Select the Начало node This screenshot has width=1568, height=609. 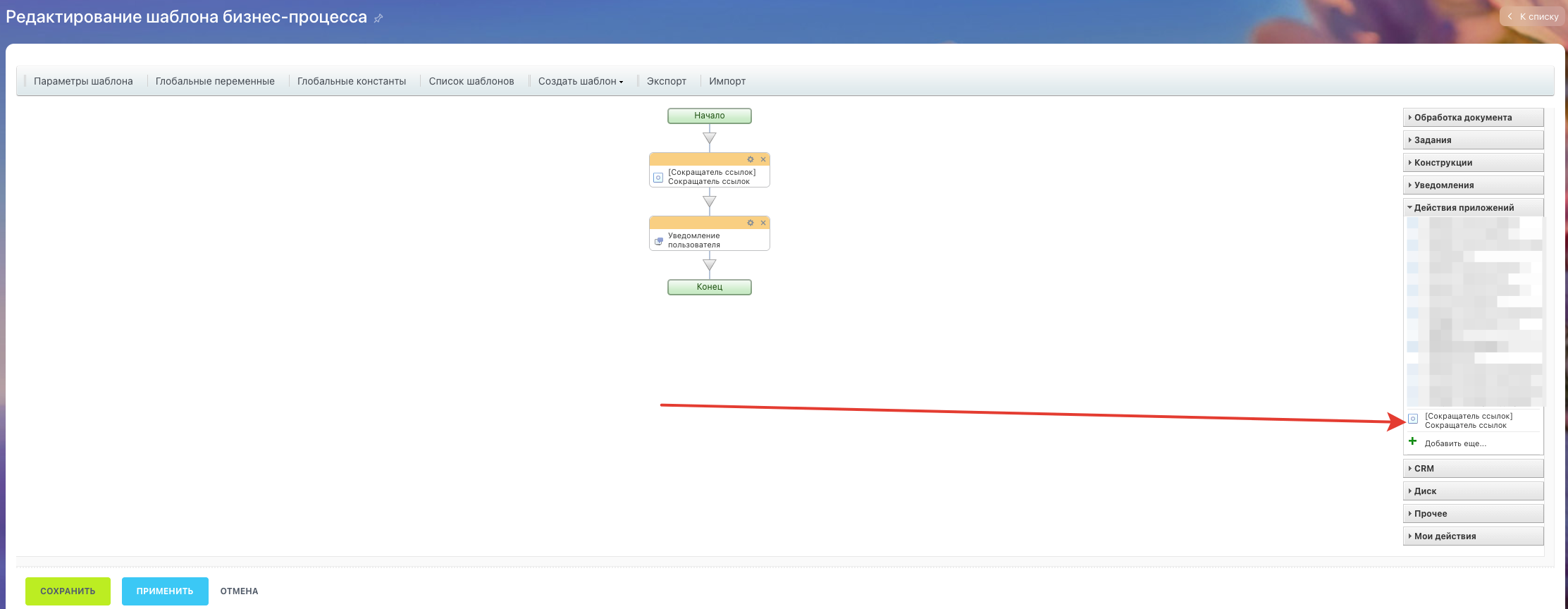[x=710, y=116]
